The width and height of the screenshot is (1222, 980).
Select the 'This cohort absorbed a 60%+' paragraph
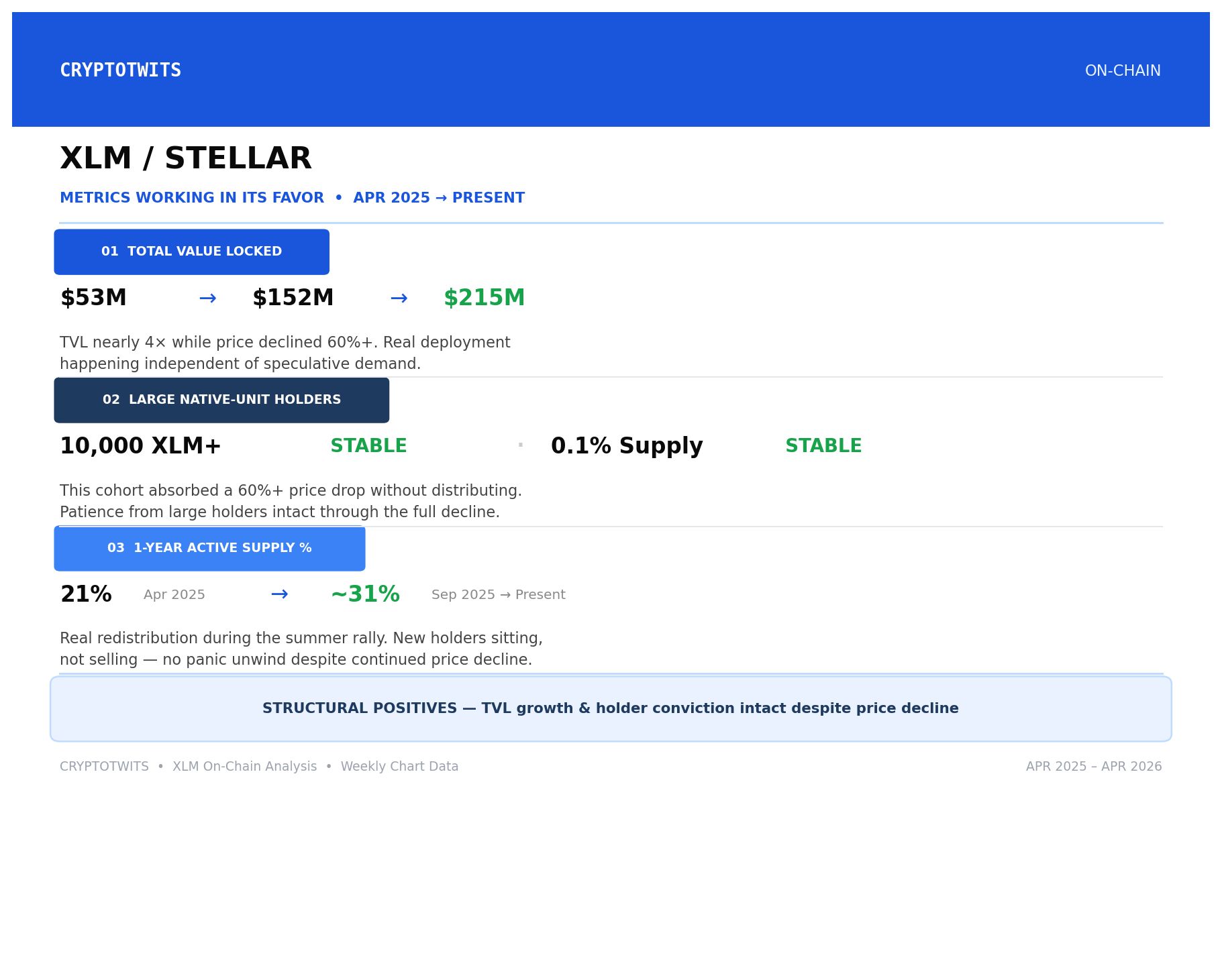[x=291, y=501]
